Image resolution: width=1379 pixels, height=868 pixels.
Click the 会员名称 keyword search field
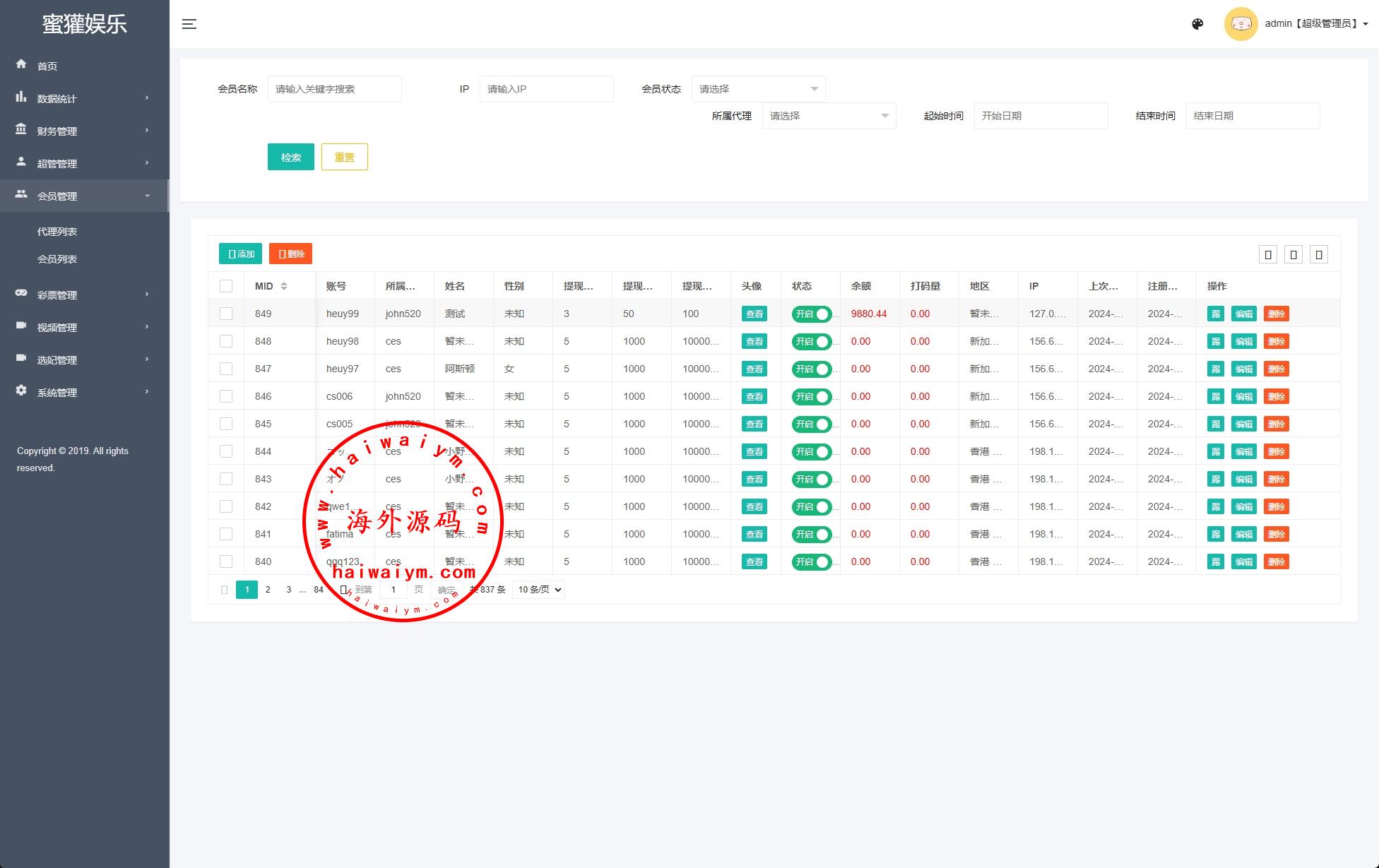click(334, 89)
